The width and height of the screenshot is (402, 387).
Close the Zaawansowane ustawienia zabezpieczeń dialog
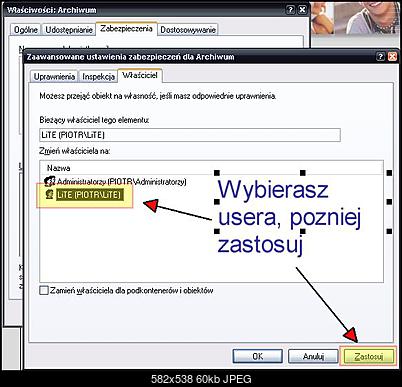(392, 57)
